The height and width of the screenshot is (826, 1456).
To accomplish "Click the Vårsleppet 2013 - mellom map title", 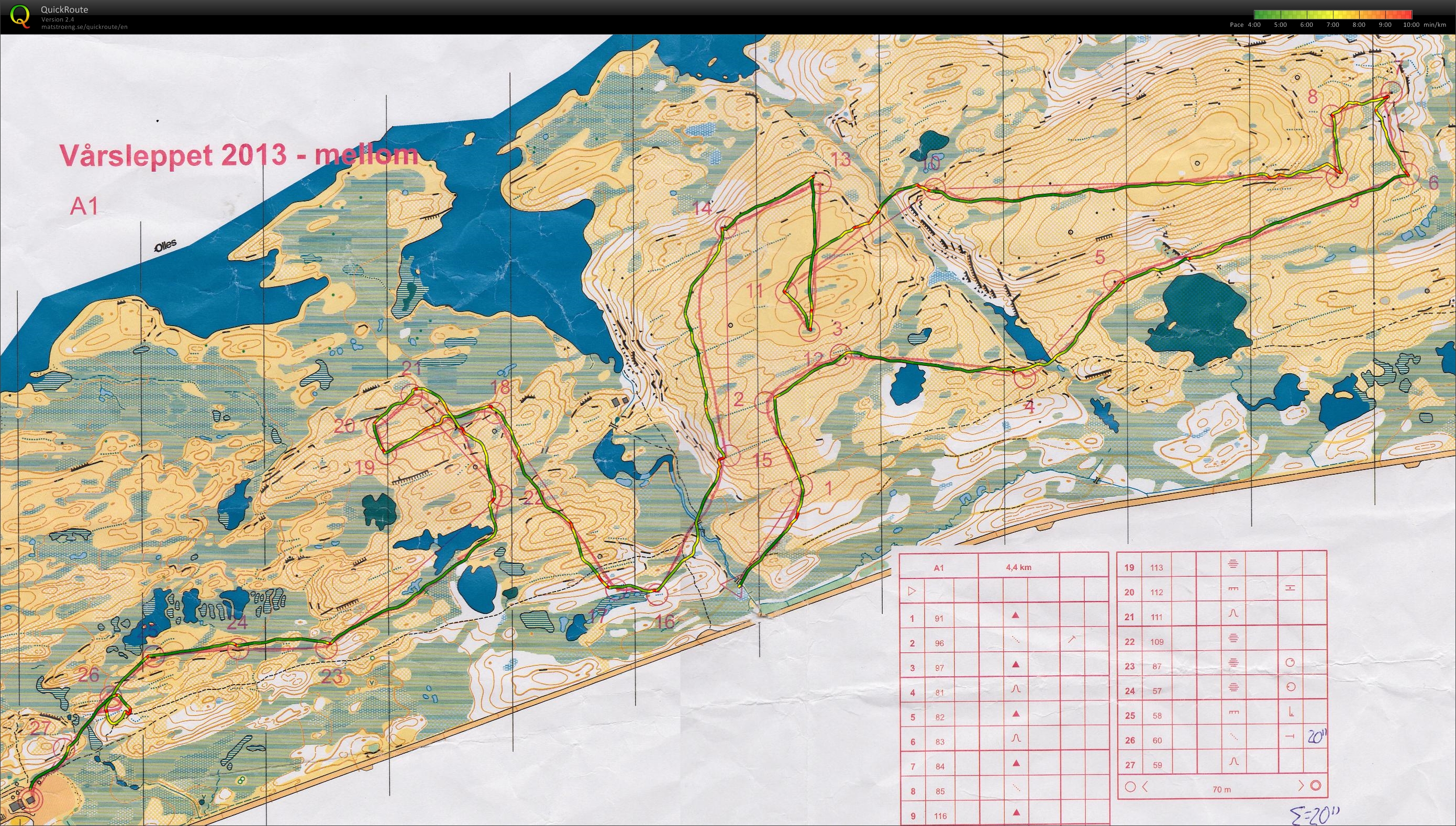I will click(239, 155).
